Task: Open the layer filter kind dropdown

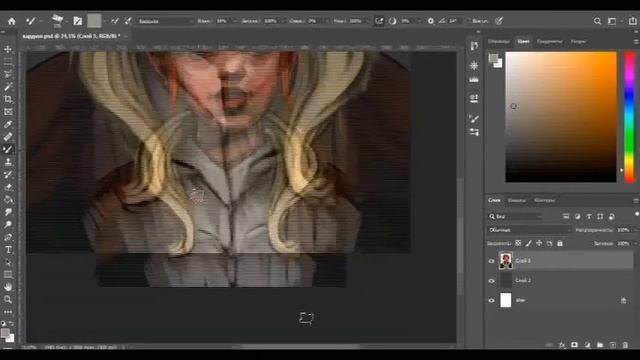Action: click(515, 216)
